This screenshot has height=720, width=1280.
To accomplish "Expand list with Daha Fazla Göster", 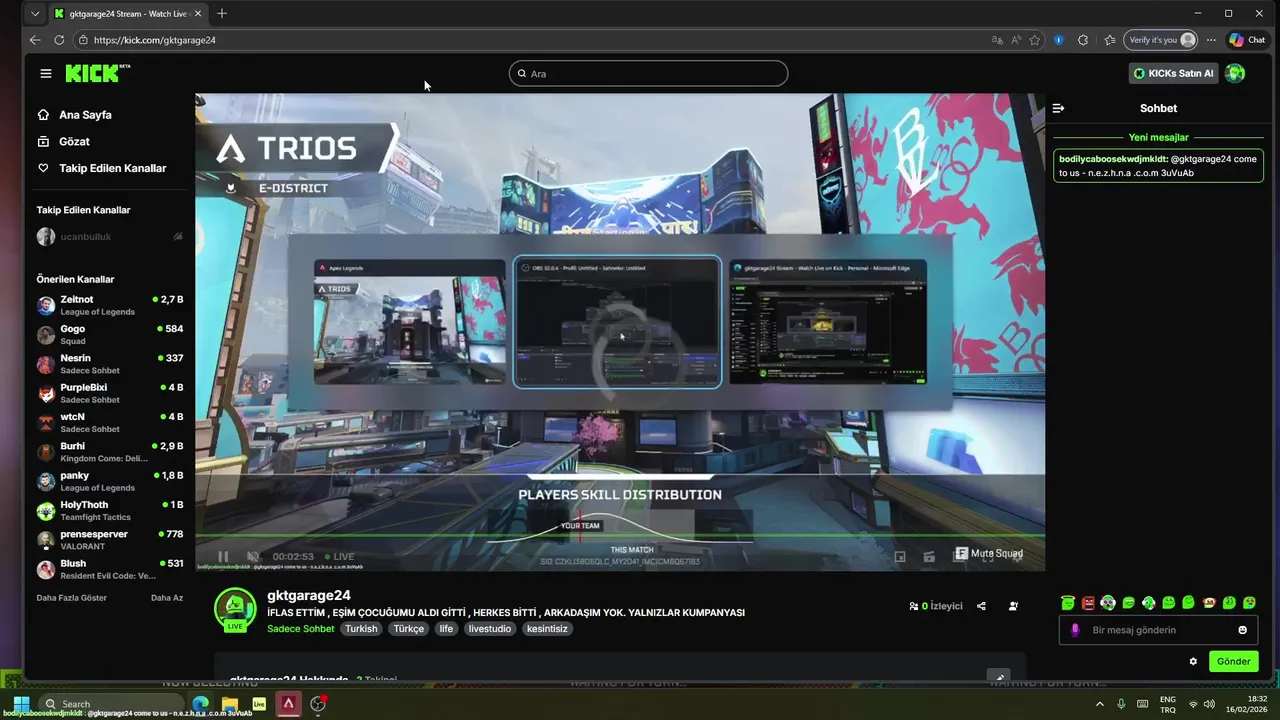I will click(72, 598).
